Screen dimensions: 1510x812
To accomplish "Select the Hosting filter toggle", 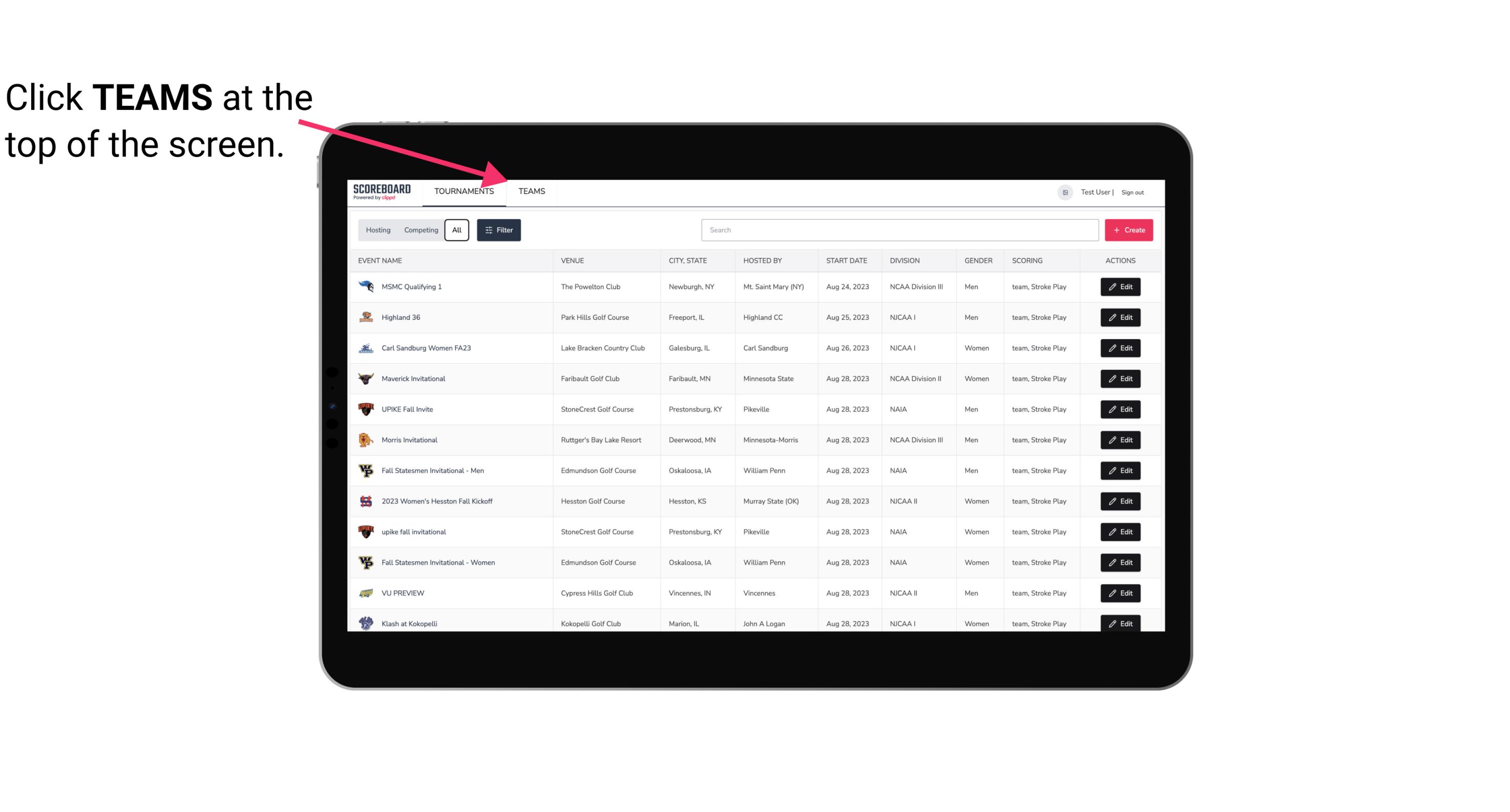I will click(x=377, y=230).
